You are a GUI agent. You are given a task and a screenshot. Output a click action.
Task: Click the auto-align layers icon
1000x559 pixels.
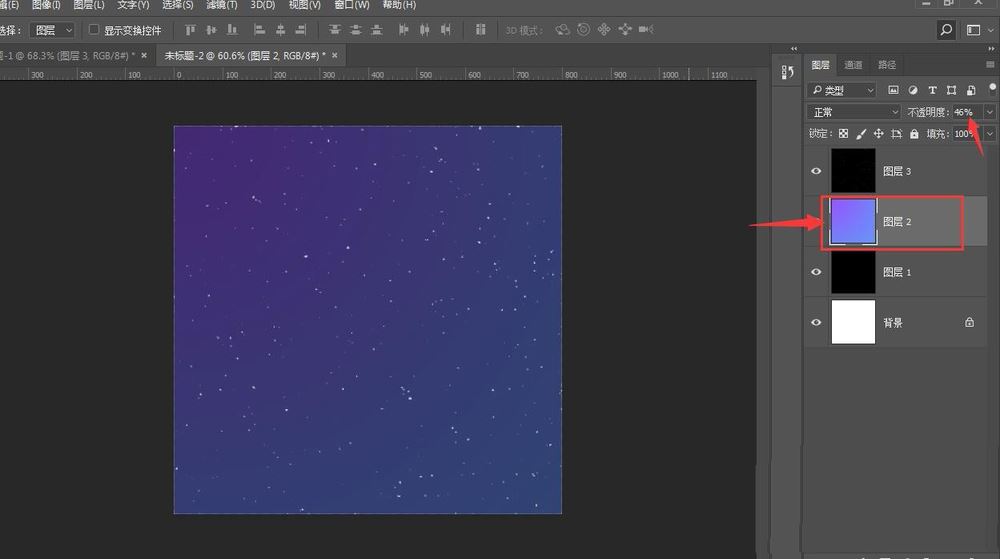pos(481,30)
